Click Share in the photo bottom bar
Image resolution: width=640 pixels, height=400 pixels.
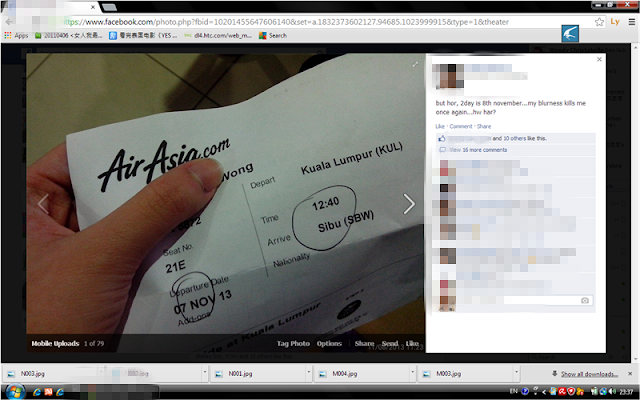click(x=364, y=343)
